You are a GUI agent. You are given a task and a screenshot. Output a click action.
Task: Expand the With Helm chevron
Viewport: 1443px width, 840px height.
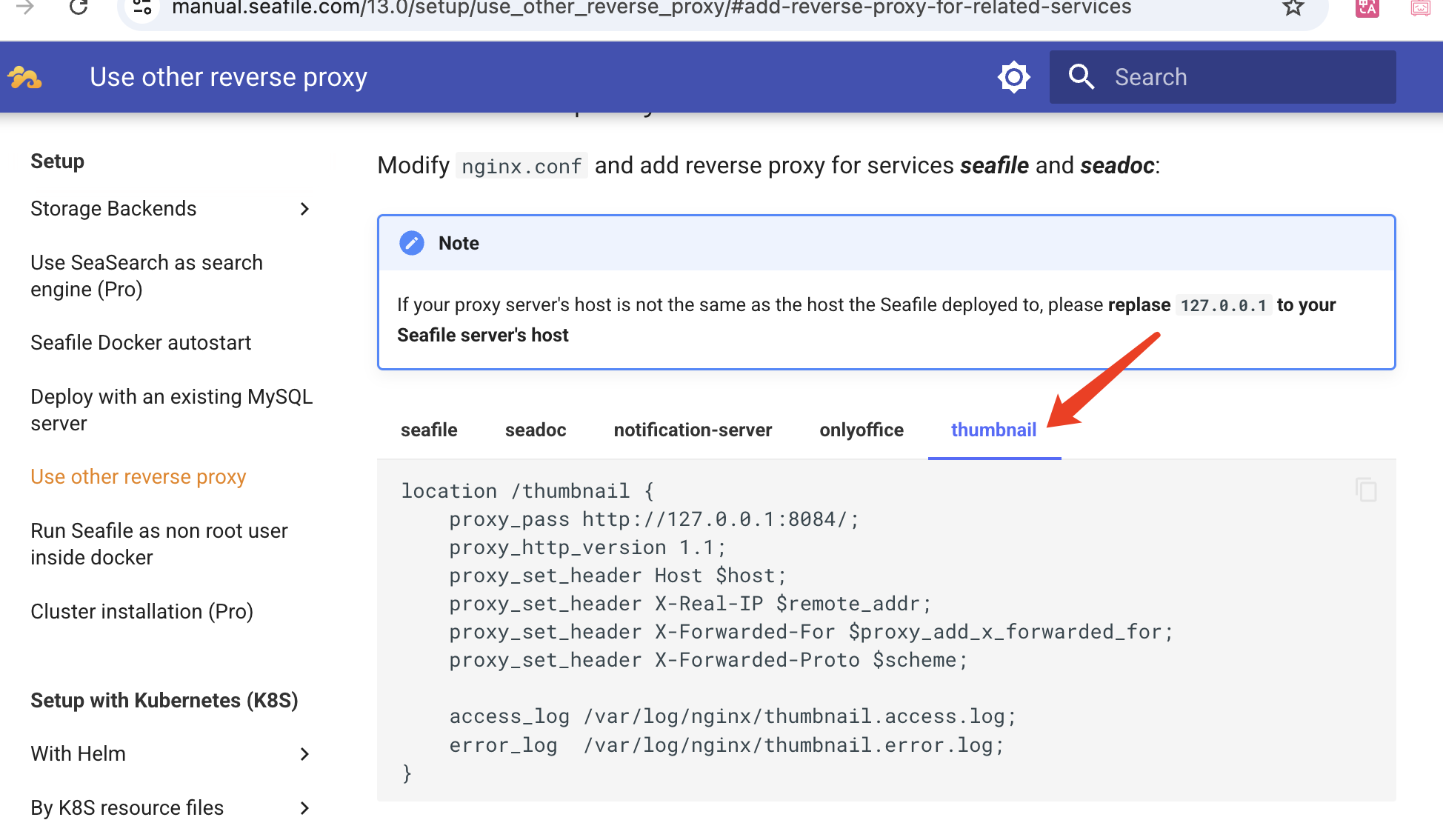point(304,754)
